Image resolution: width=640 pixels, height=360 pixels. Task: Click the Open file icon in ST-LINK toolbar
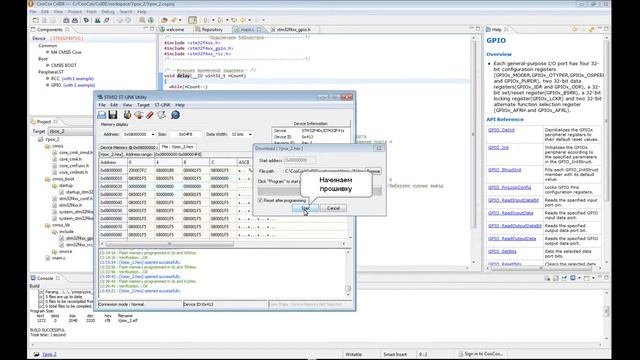[102, 115]
